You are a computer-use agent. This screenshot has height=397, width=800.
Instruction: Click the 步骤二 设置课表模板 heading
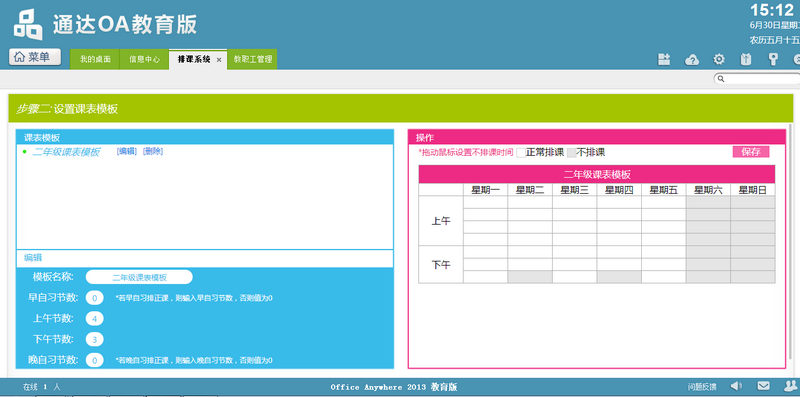pos(67,109)
